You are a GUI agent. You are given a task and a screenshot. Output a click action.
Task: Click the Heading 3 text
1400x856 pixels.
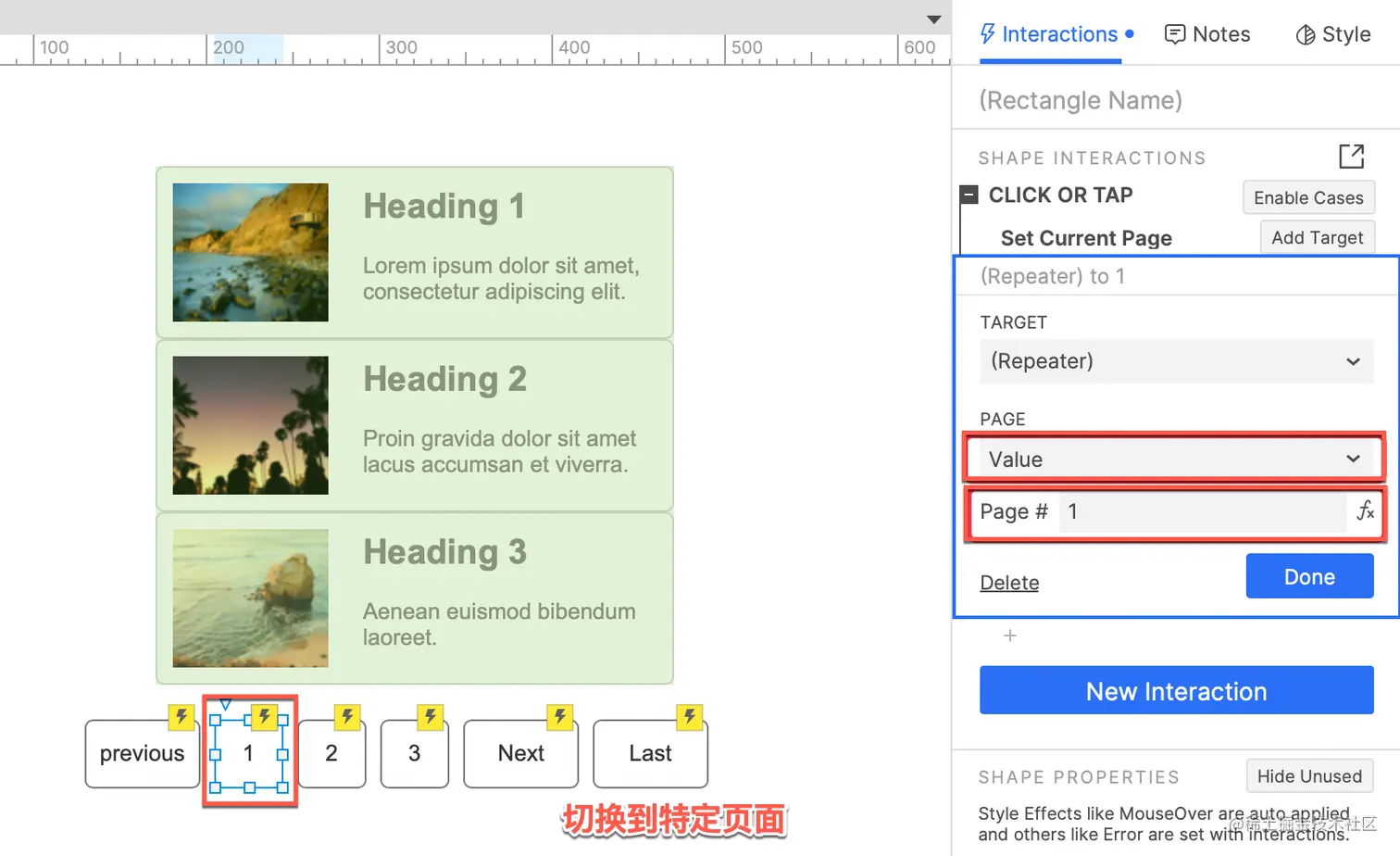pyautogui.click(x=444, y=552)
